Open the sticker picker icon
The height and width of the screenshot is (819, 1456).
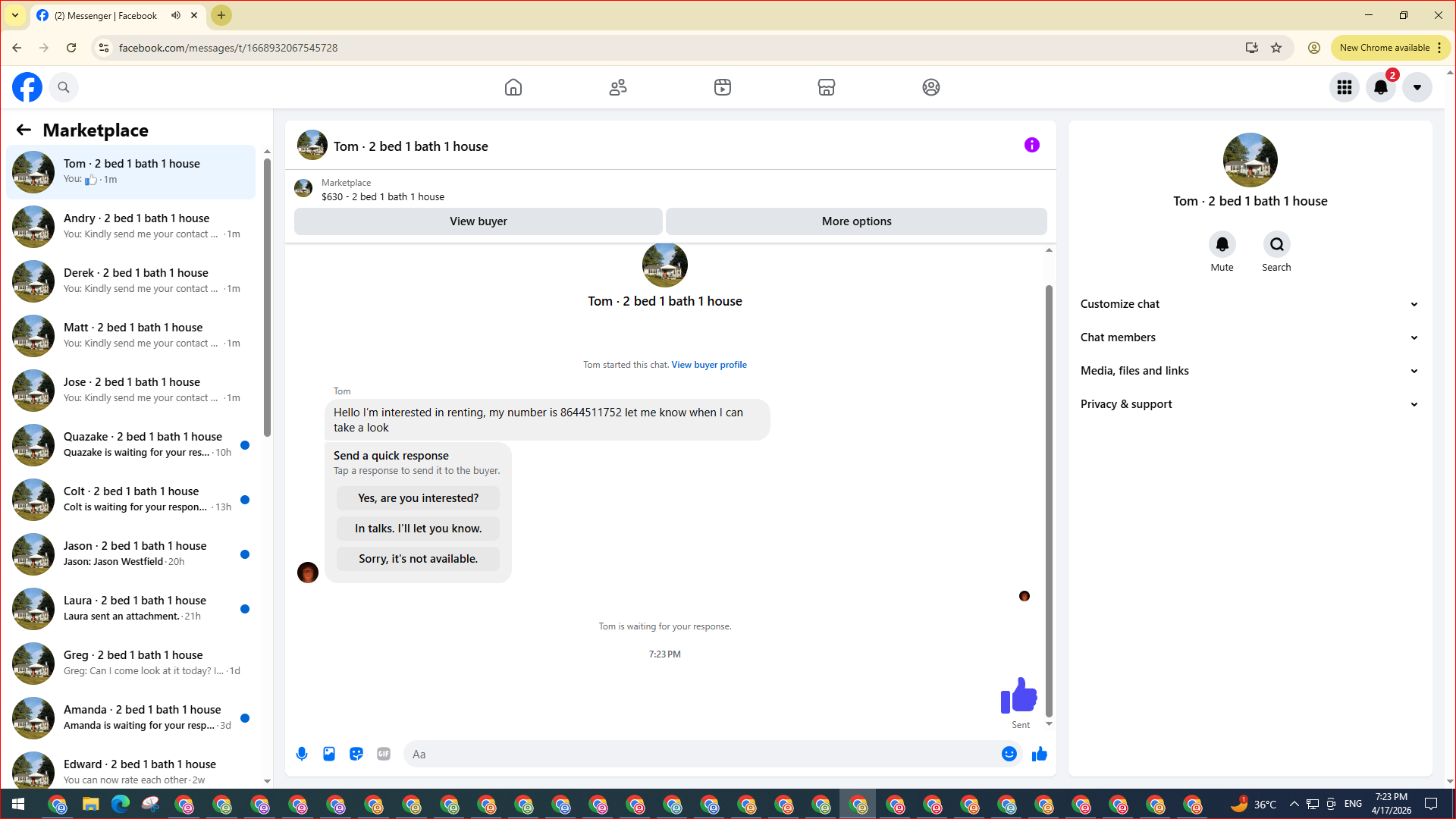point(356,754)
